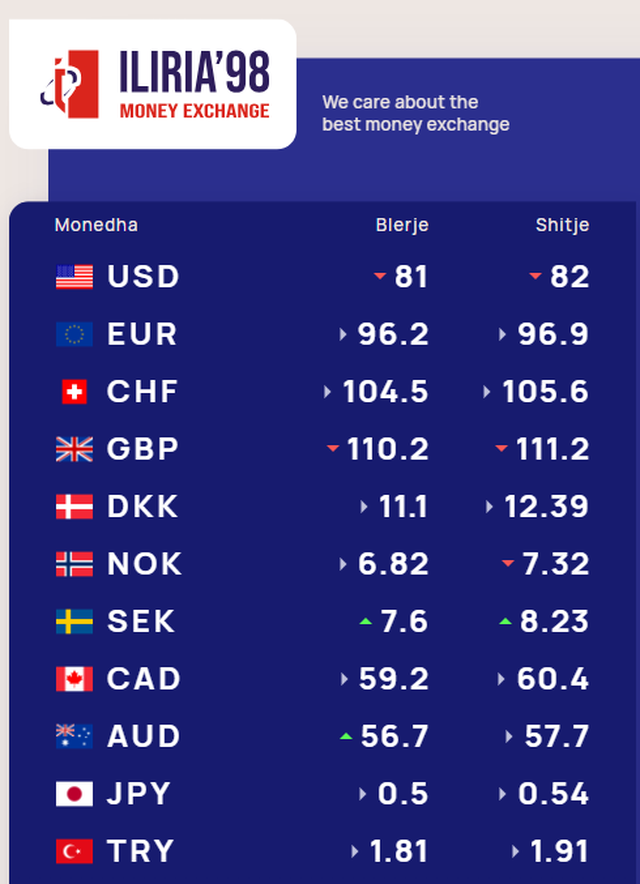Select the Norwegian flag beside NOK

coord(74,565)
